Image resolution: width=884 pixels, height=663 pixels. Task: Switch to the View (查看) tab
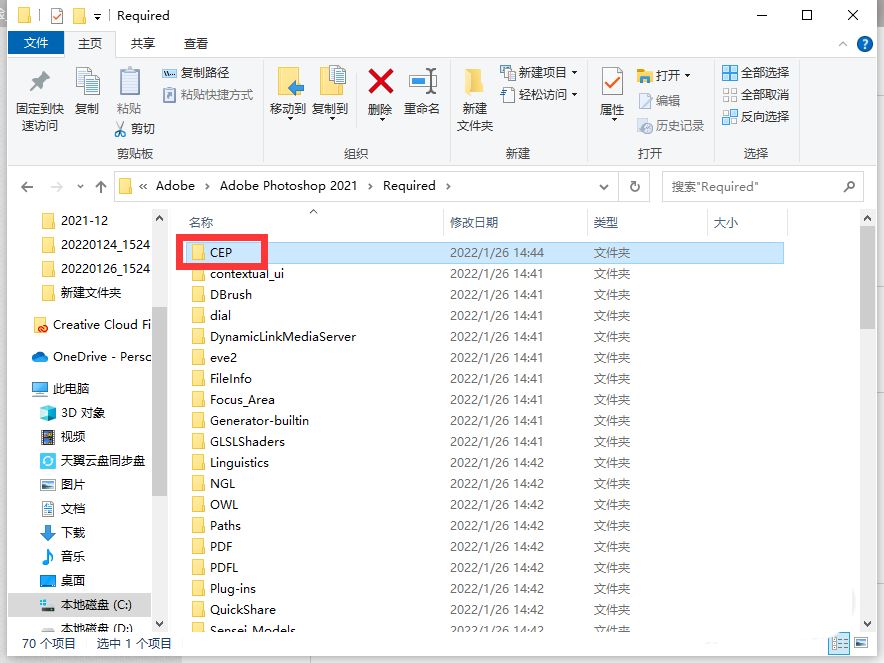pyautogui.click(x=196, y=43)
